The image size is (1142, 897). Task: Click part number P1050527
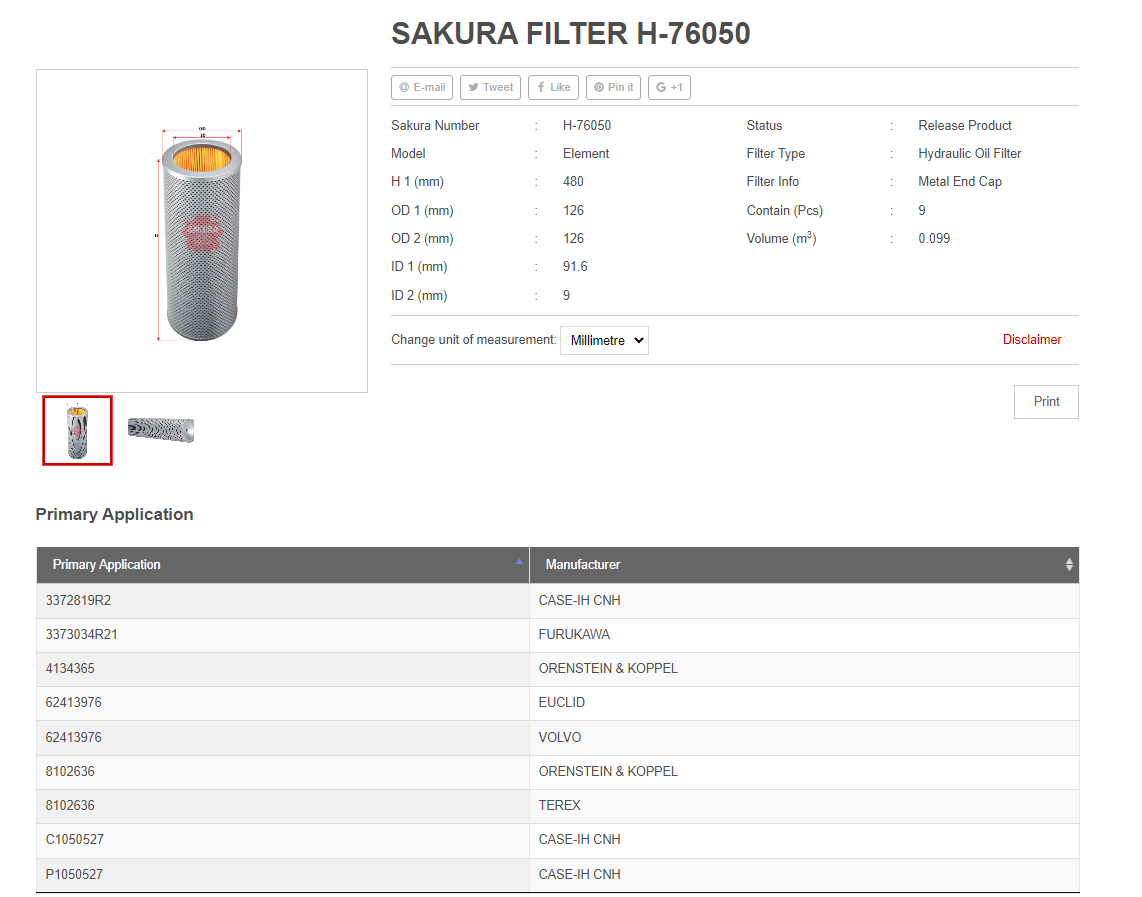[x=74, y=875]
